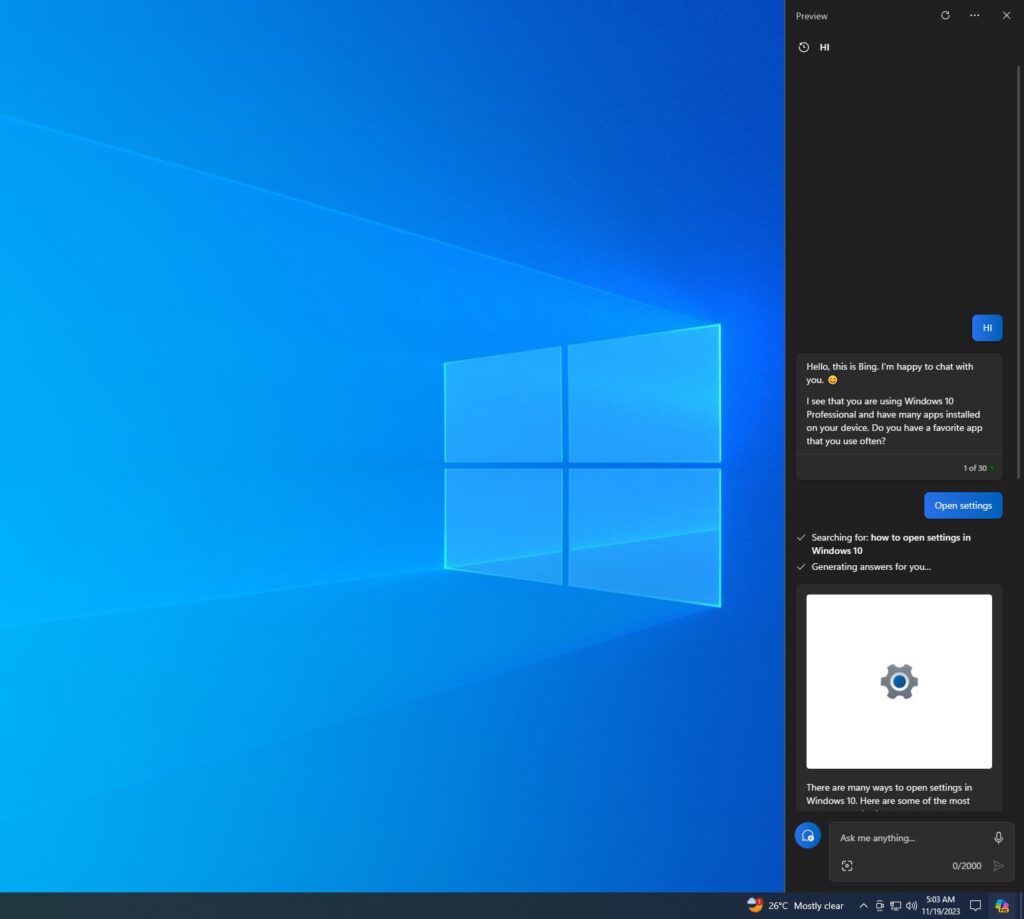The image size is (1024, 919).
Task: Open the more options menu in Copilot
Action: click(x=974, y=15)
